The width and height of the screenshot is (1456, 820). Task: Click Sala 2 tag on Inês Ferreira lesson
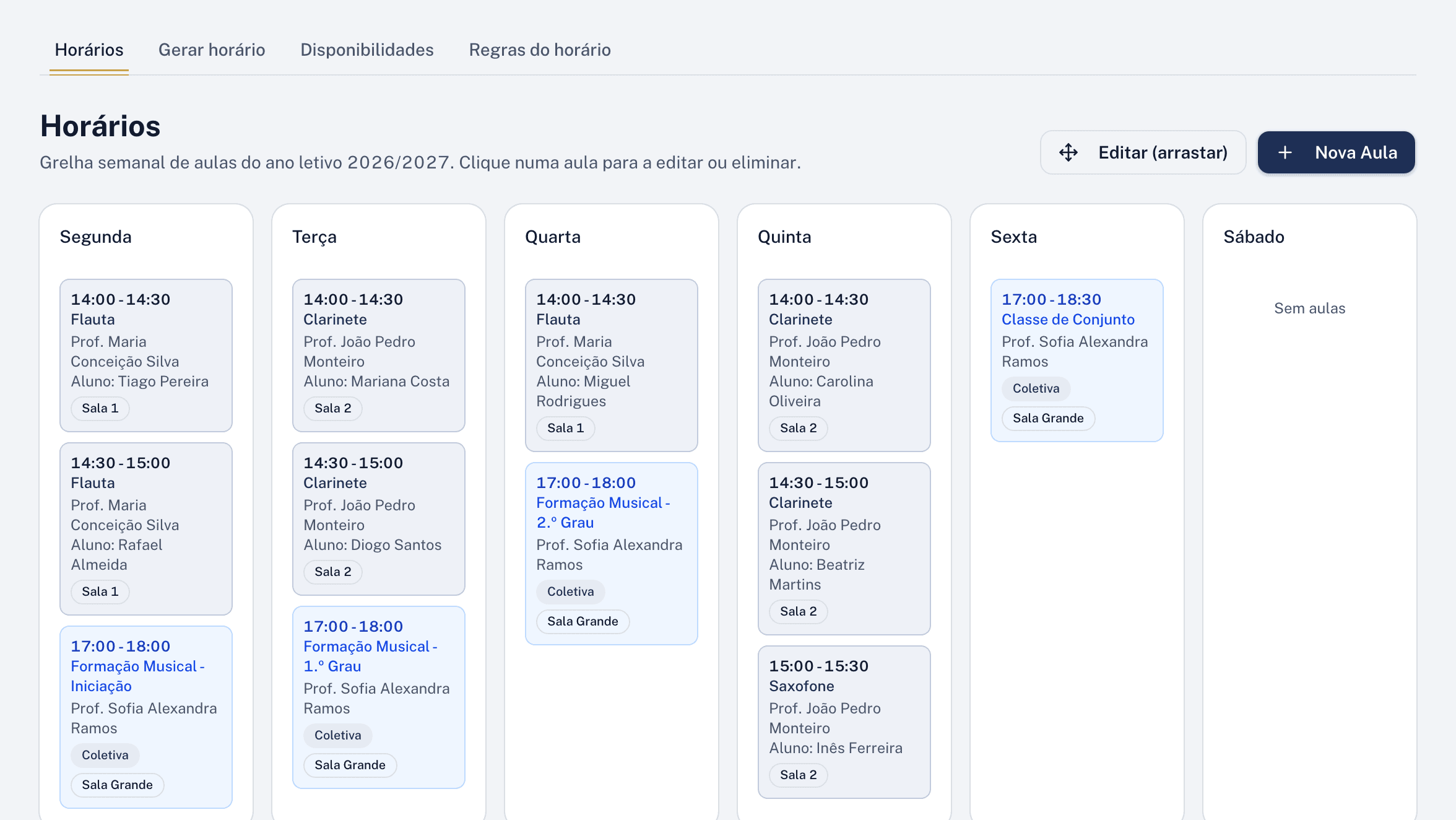799,775
